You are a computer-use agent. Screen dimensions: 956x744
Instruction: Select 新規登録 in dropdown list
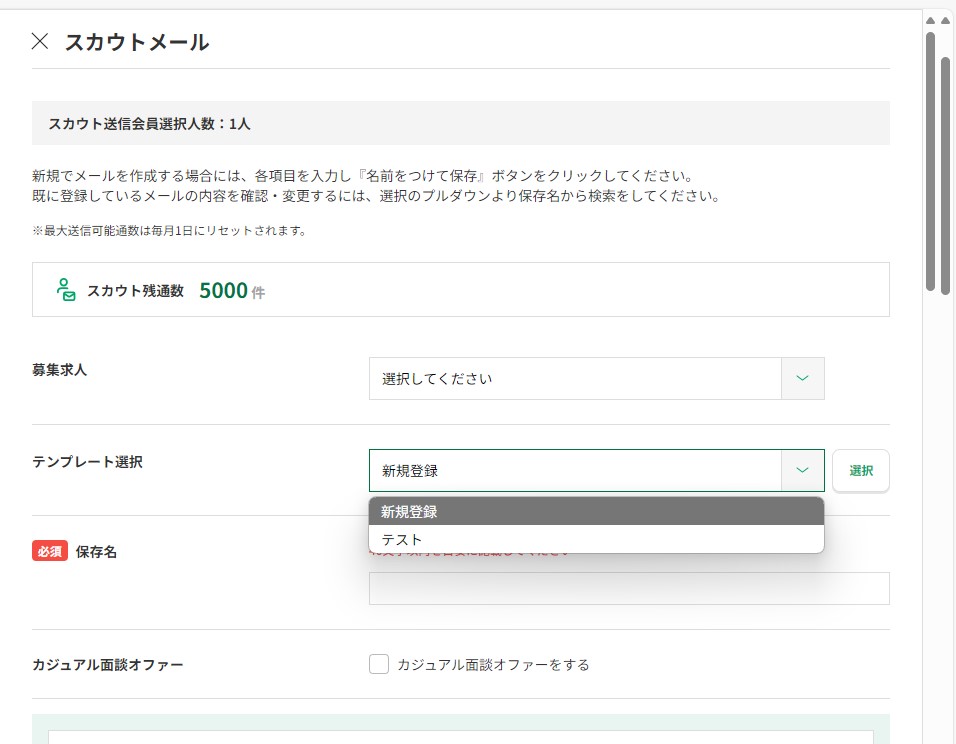[596, 512]
